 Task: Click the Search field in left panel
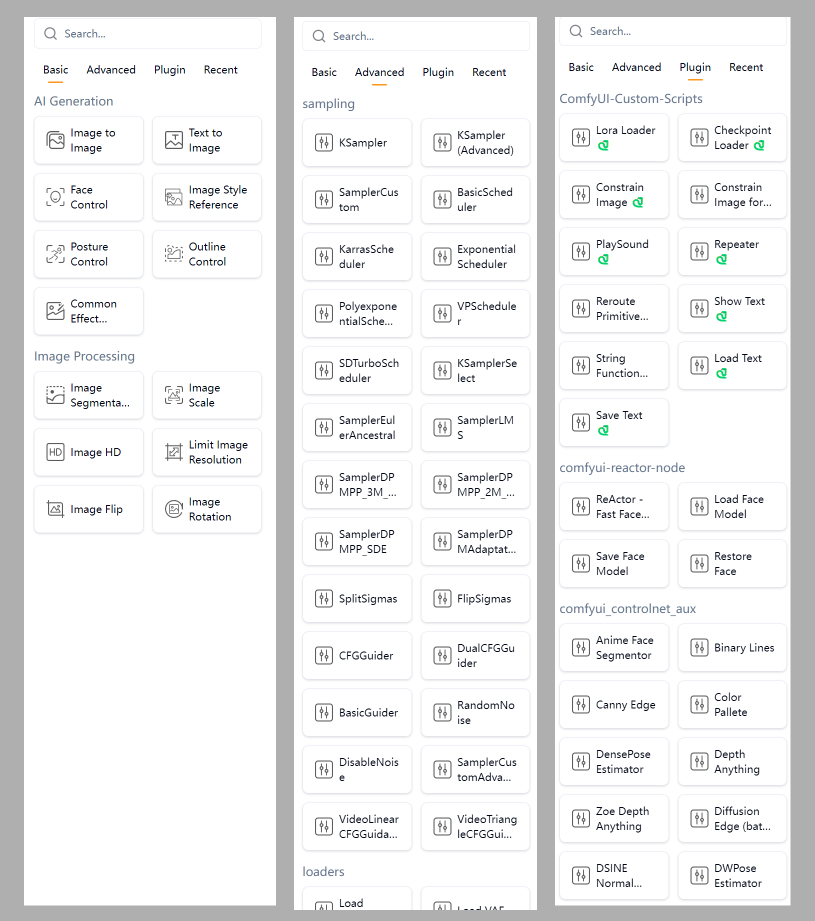tap(148, 34)
